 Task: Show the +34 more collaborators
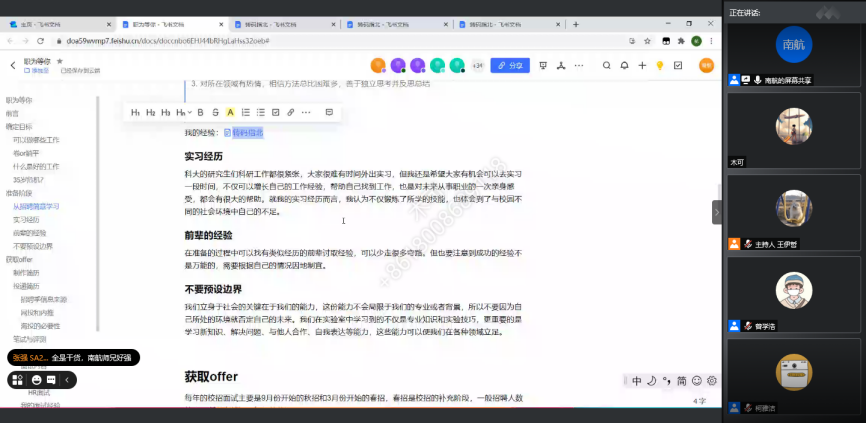pos(477,65)
